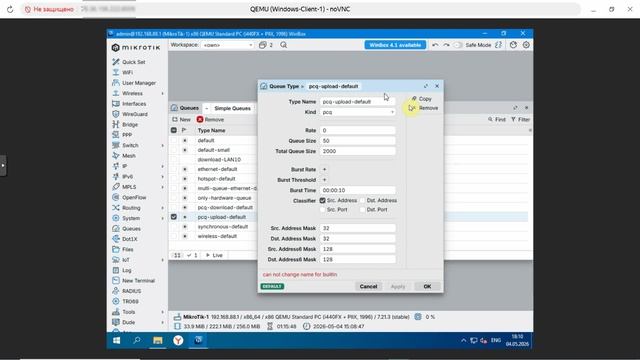Open File Explorer from taskbar
The height and width of the screenshot is (360, 640).
(158, 340)
